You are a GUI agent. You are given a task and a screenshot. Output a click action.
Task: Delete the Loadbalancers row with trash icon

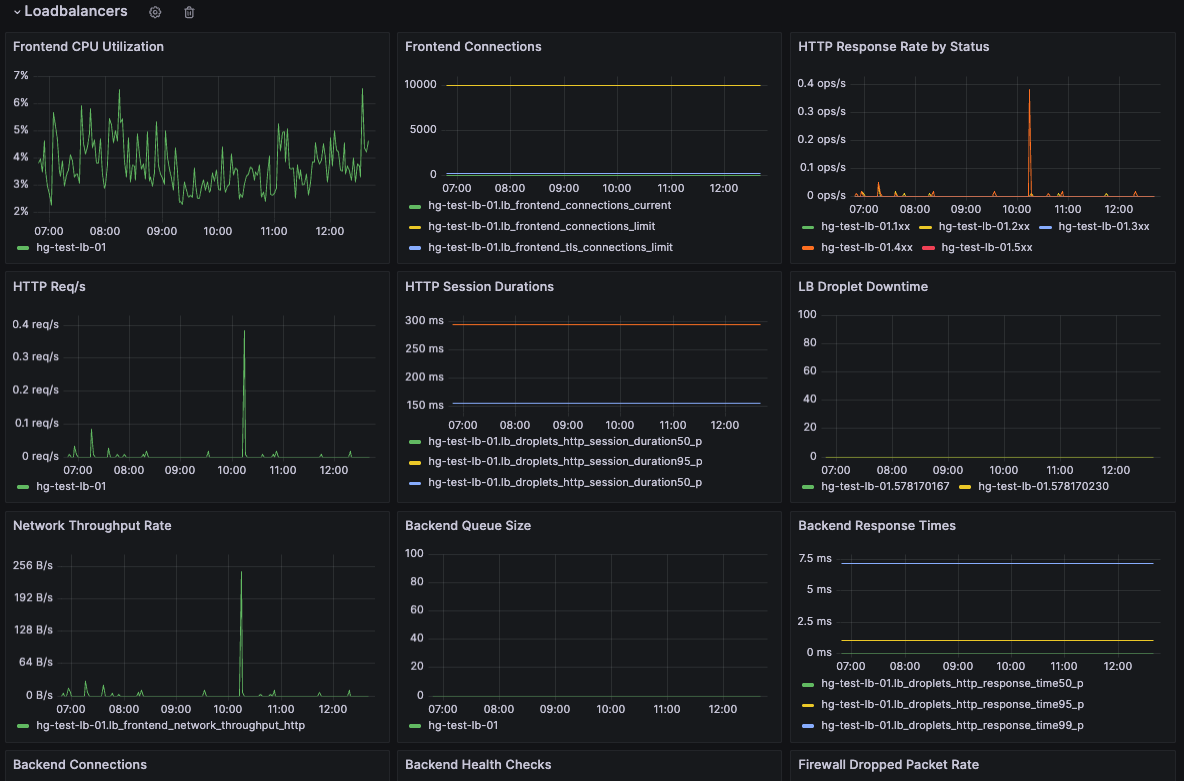(190, 12)
